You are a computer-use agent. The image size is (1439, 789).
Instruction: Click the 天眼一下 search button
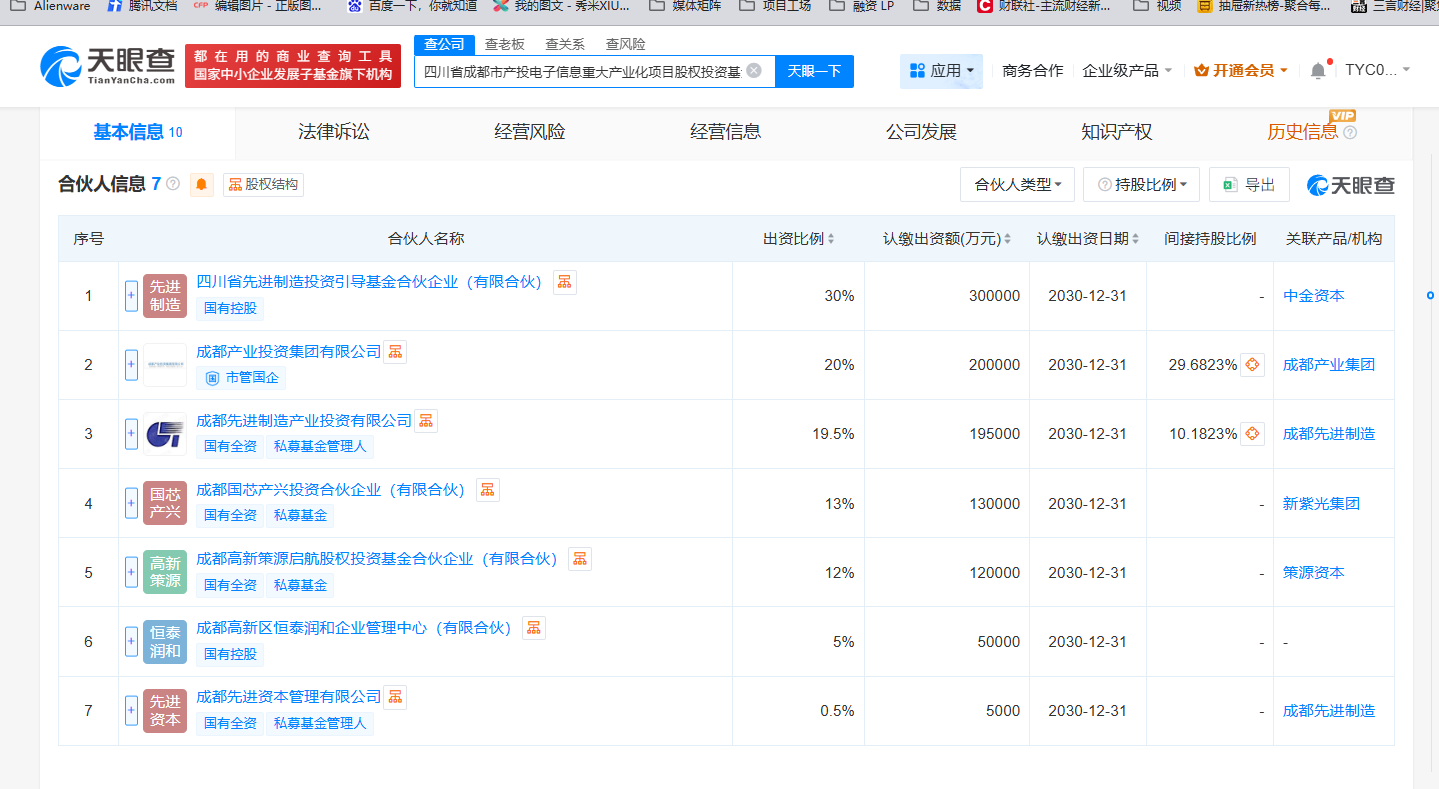[x=814, y=71]
